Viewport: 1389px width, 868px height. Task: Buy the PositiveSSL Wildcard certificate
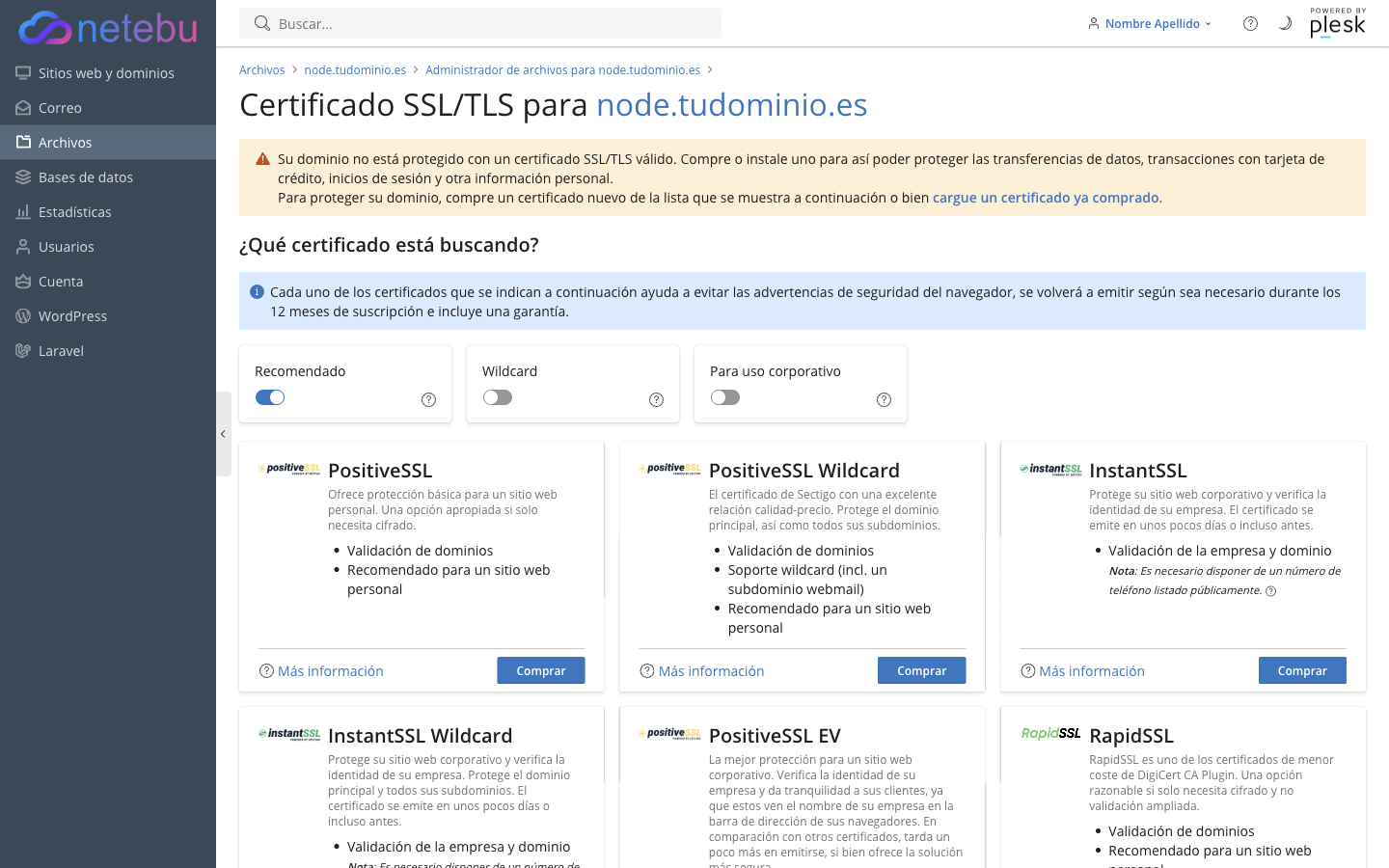click(921, 670)
